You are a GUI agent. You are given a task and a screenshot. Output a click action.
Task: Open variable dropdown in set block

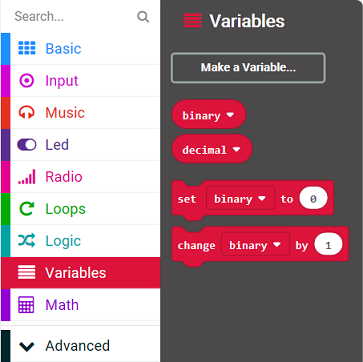pos(241,199)
